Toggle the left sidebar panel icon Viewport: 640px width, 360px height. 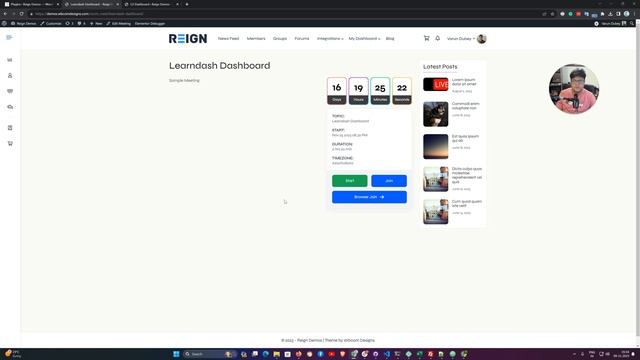pyautogui.click(x=9, y=38)
